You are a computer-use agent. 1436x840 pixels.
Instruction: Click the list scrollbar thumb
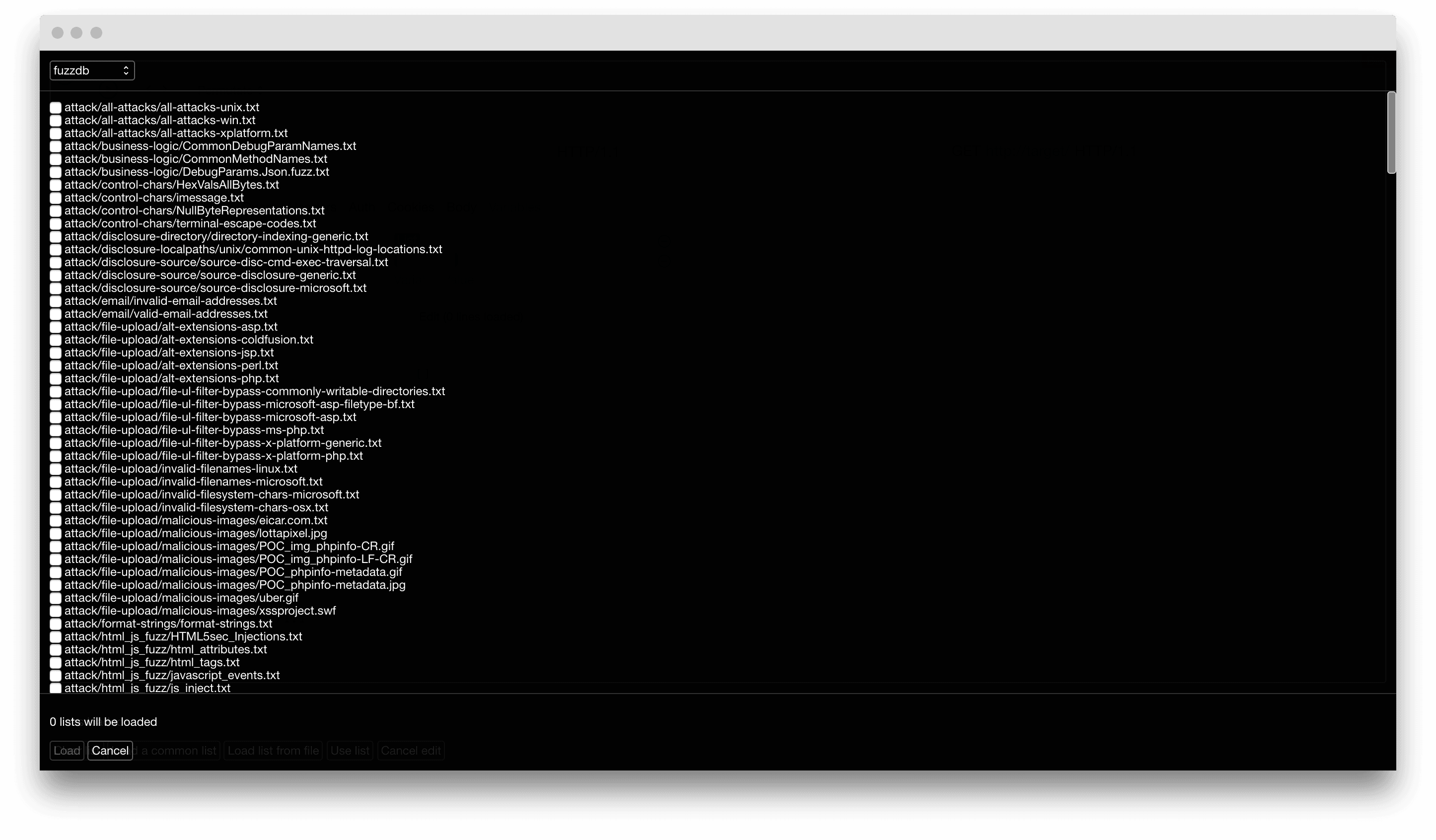(1391, 132)
